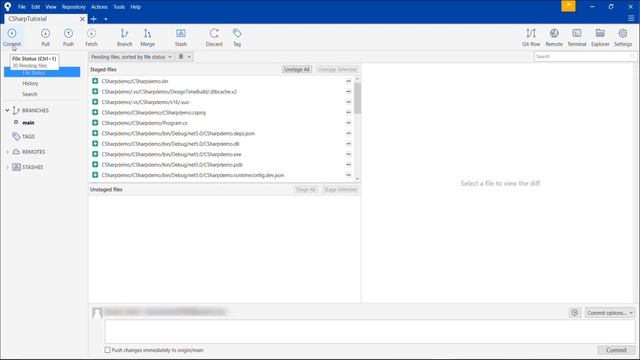
Task: Open Git-flow from the toolbar
Action: (x=531, y=37)
